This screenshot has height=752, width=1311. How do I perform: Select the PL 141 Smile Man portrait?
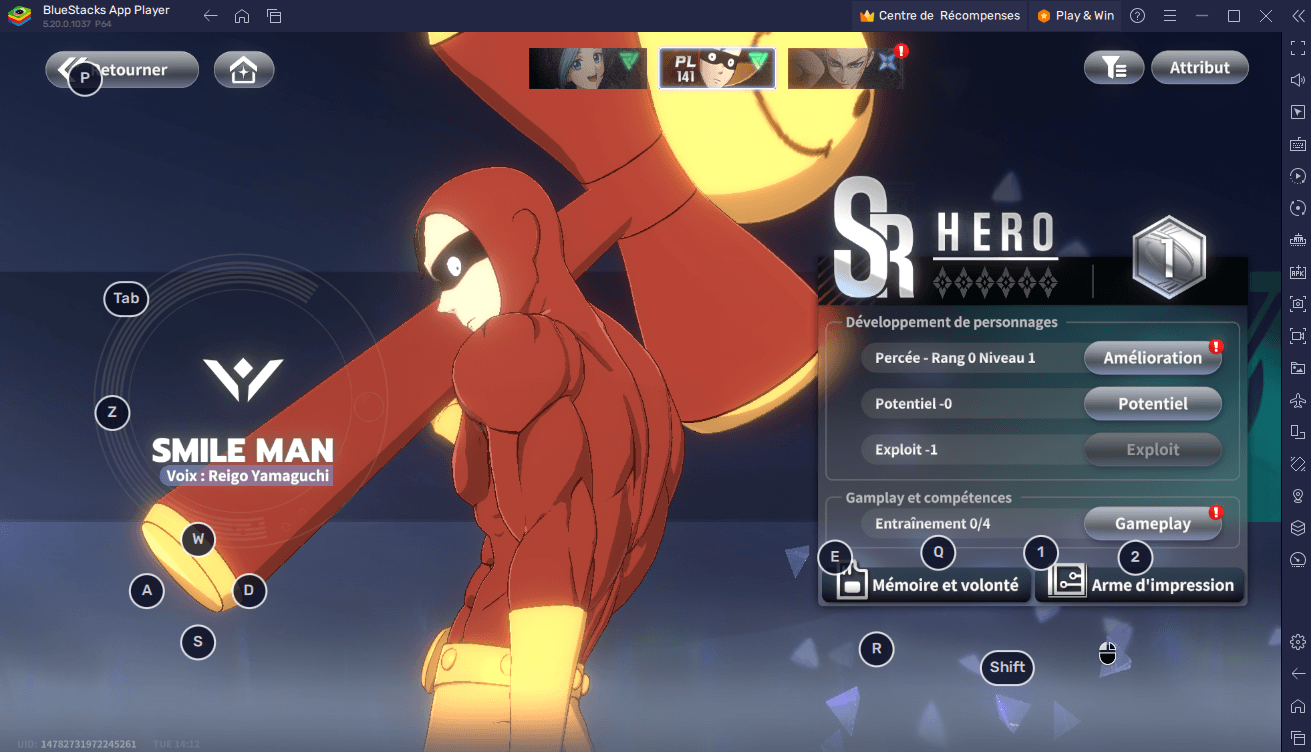(717, 68)
